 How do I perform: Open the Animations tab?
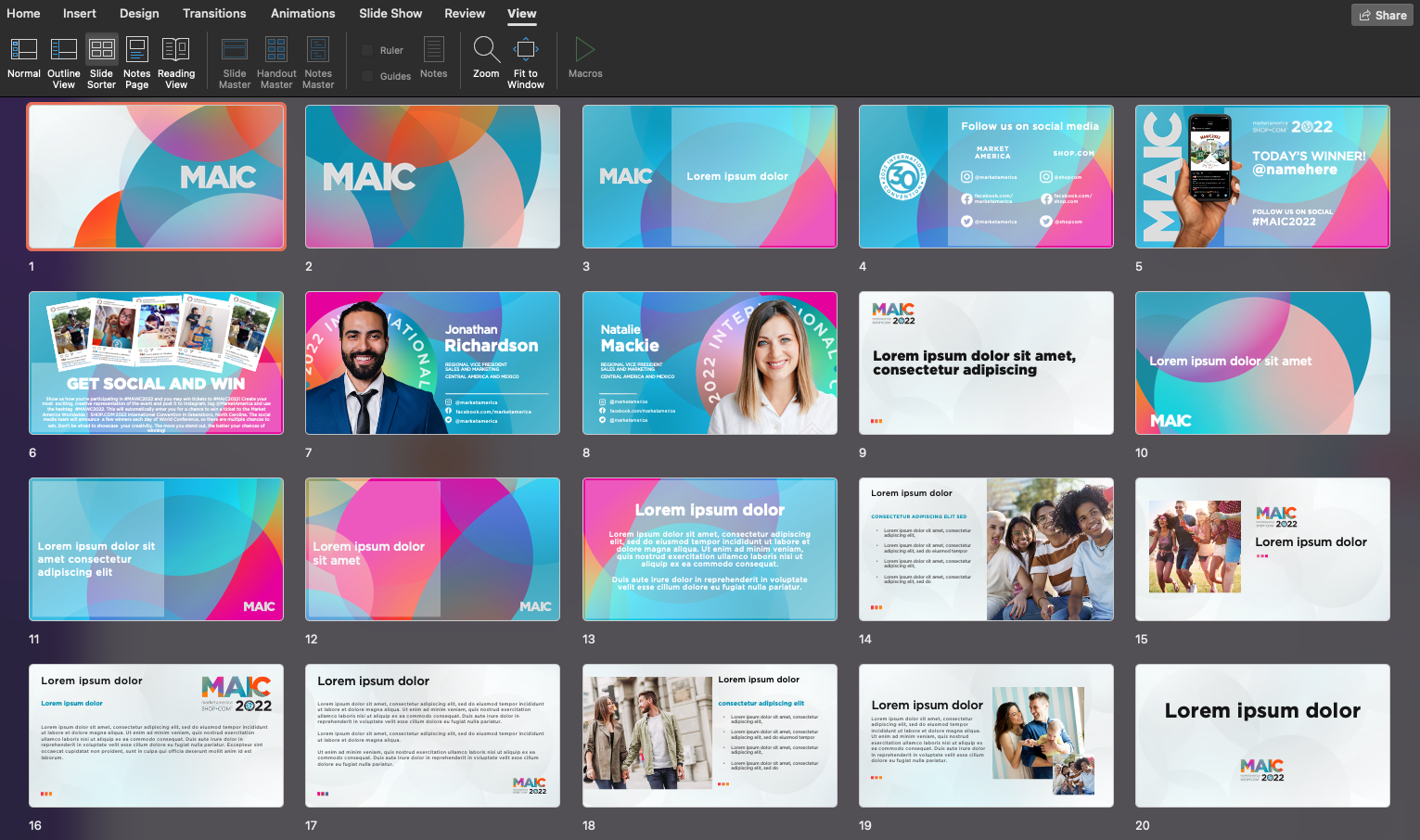click(x=303, y=13)
